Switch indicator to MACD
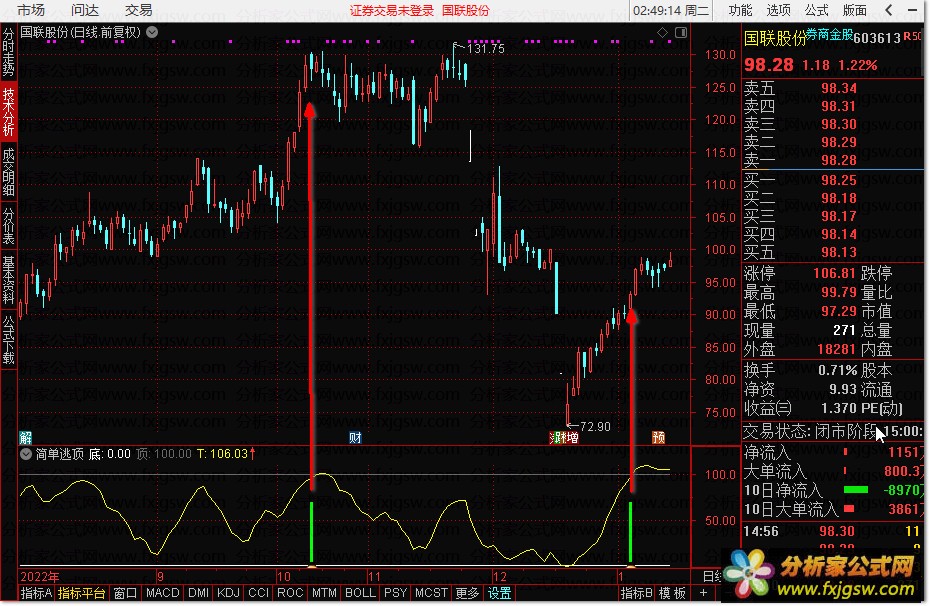Viewport: 931px width, 606px height. [163, 593]
